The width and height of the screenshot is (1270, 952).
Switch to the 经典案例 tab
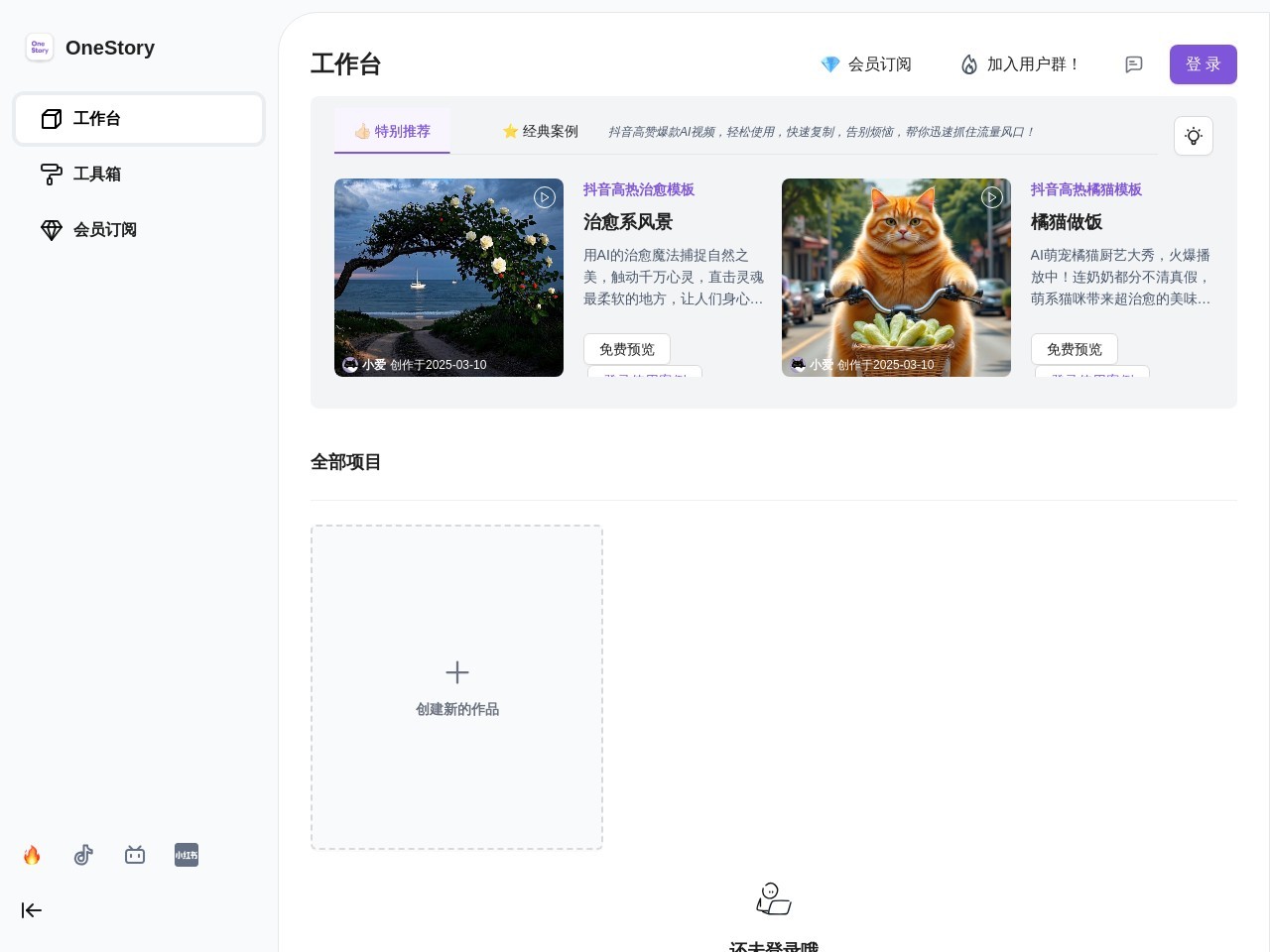[x=540, y=132]
